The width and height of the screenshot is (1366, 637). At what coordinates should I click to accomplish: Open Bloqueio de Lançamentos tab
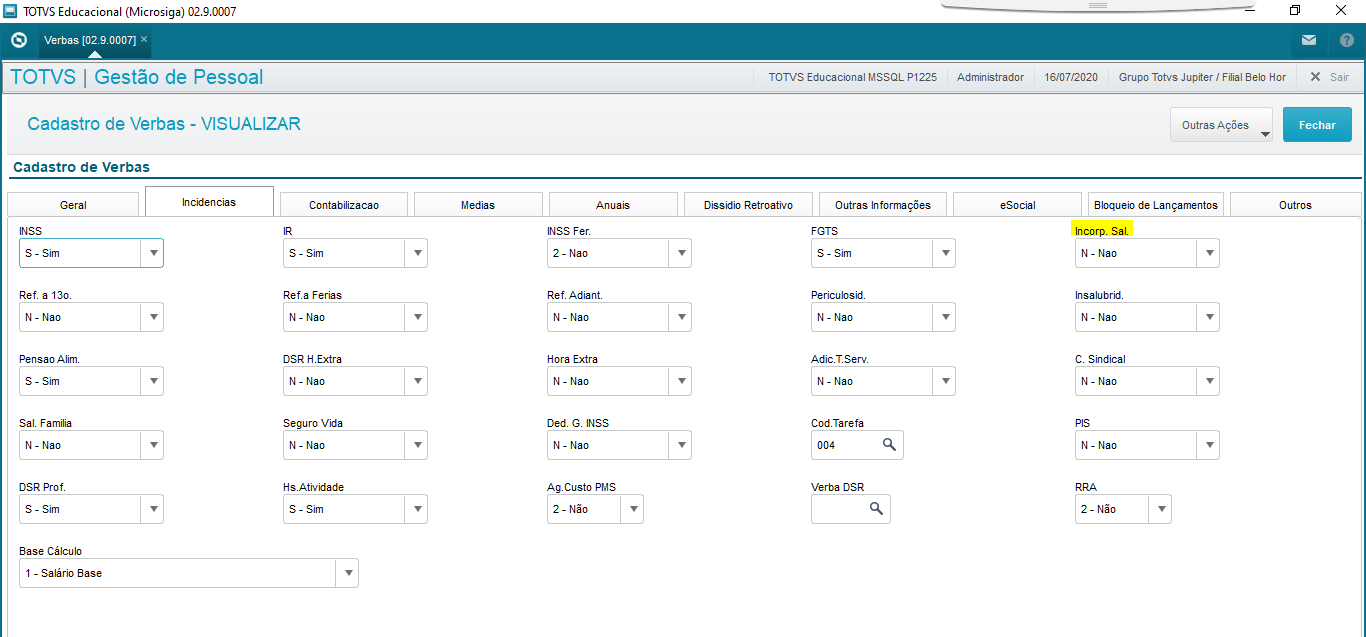pos(1156,204)
